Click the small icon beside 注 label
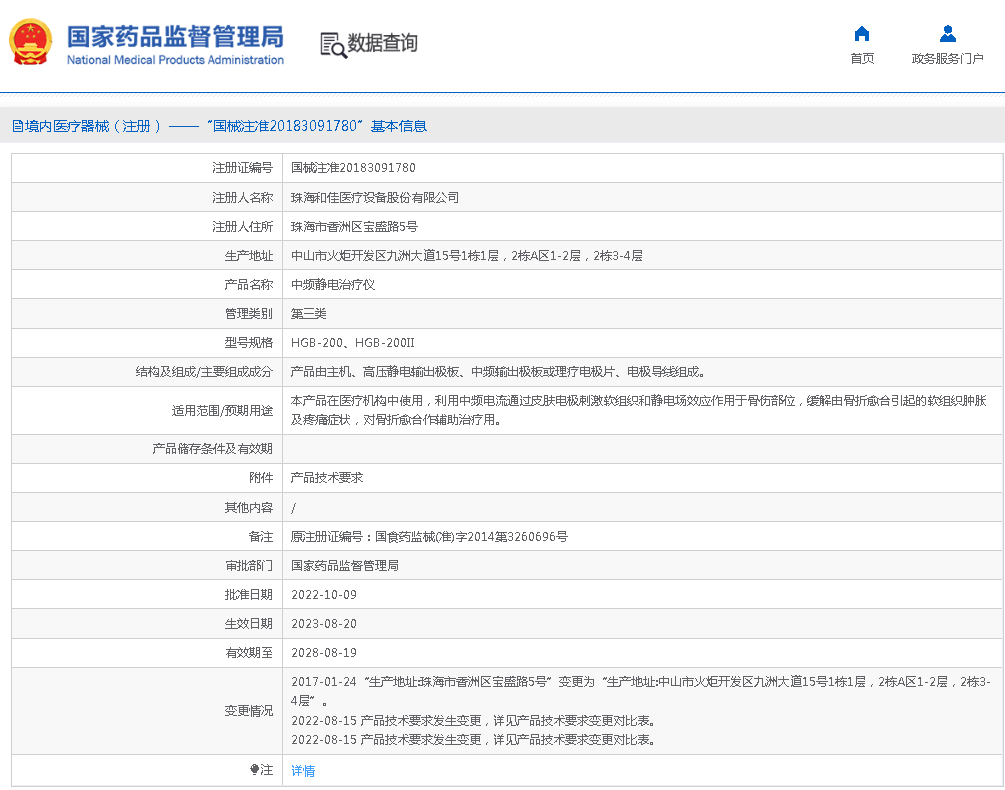Viewport: 1005px width, 790px height. pos(254,770)
